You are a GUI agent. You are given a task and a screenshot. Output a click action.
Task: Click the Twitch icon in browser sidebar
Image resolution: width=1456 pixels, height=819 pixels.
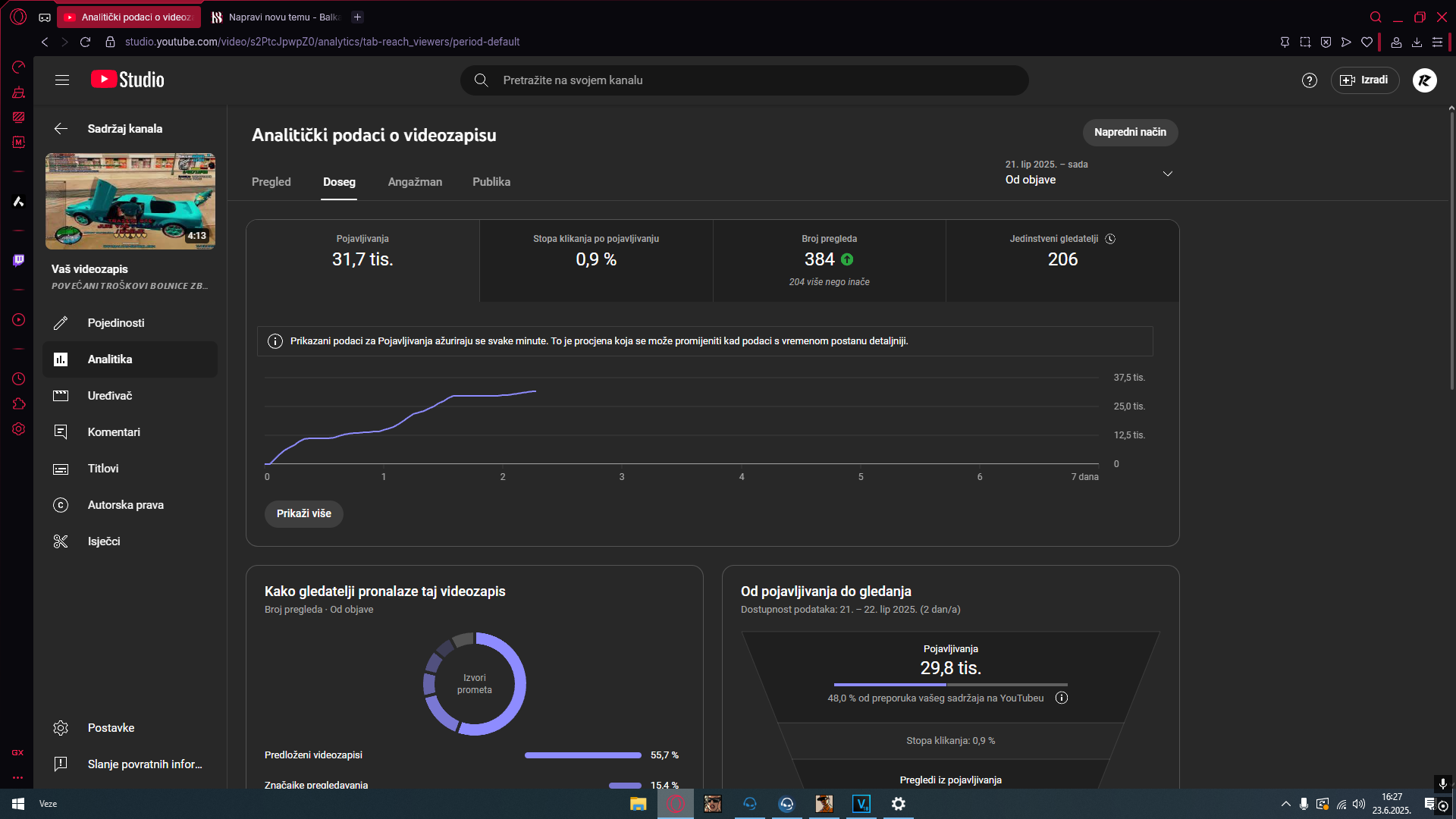tap(18, 260)
